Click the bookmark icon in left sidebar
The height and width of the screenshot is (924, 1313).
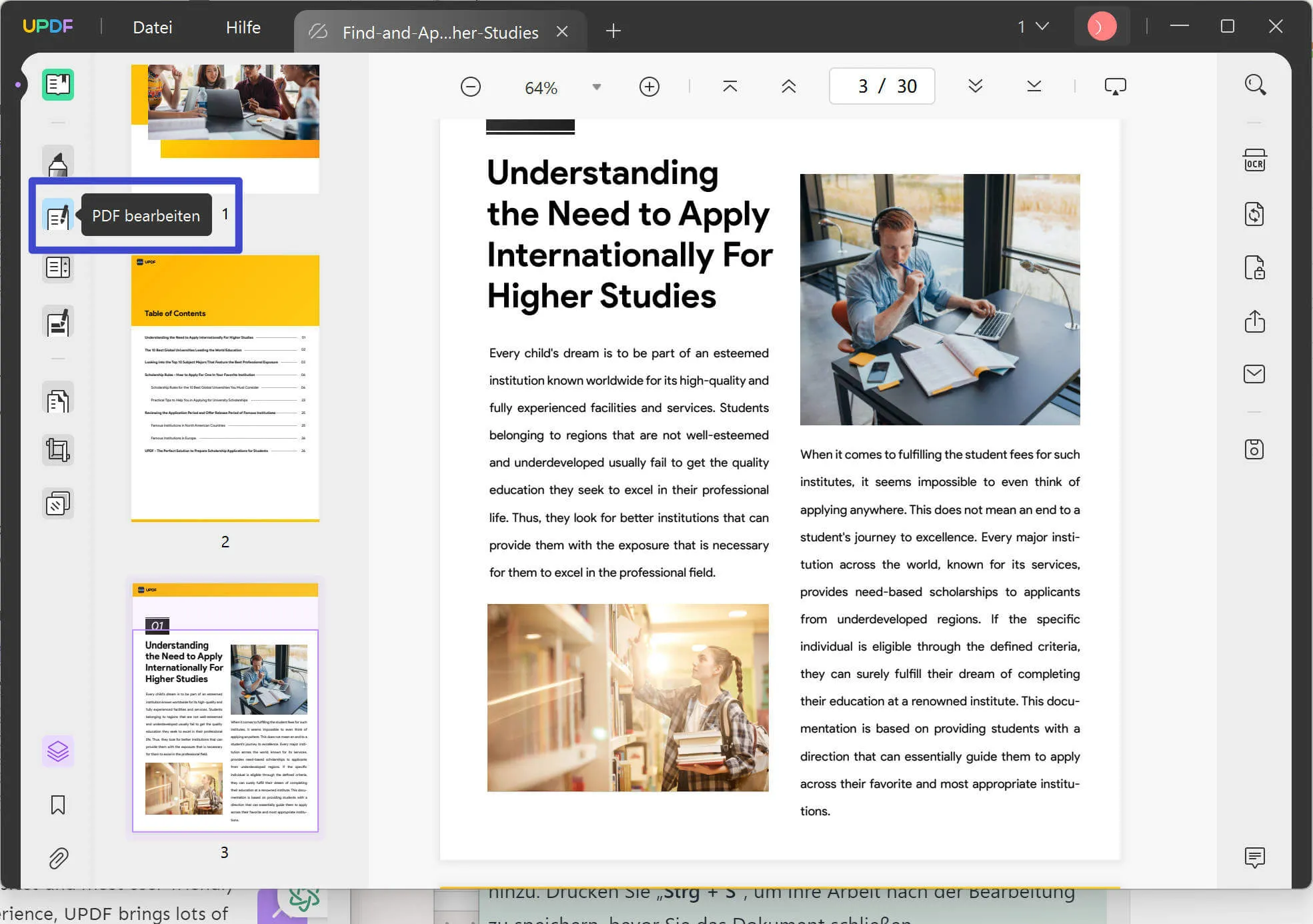pyautogui.click(x=57, y=805)
